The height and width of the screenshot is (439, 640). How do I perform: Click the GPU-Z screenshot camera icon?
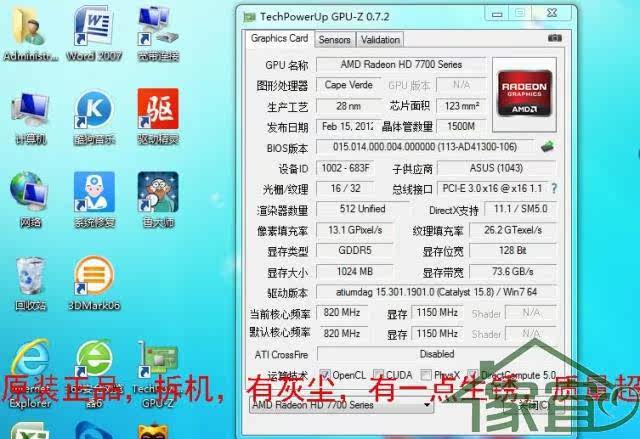coord(555,38)
